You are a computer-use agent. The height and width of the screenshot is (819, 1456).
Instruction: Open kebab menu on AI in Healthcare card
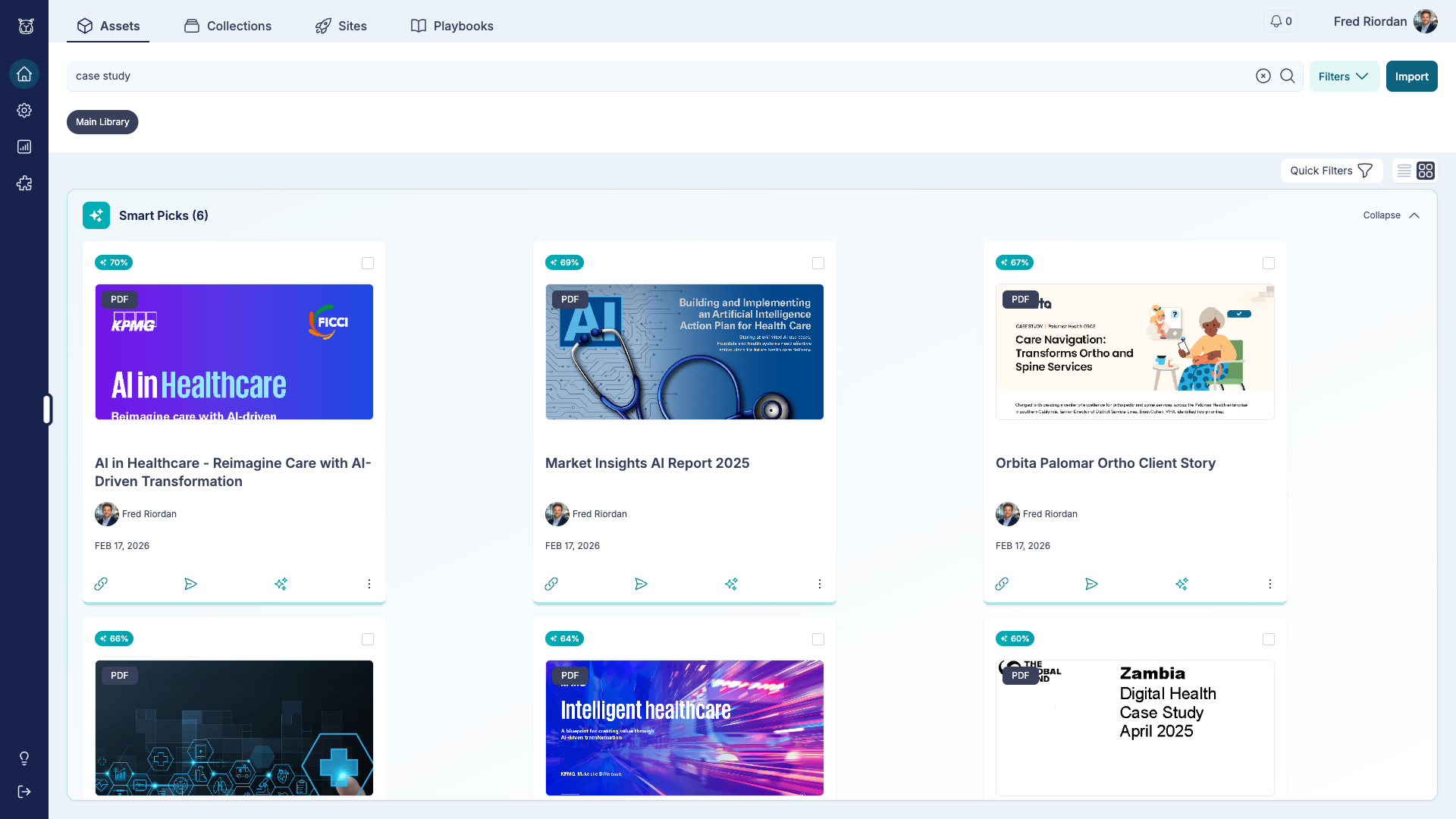[x=369, y=584]
